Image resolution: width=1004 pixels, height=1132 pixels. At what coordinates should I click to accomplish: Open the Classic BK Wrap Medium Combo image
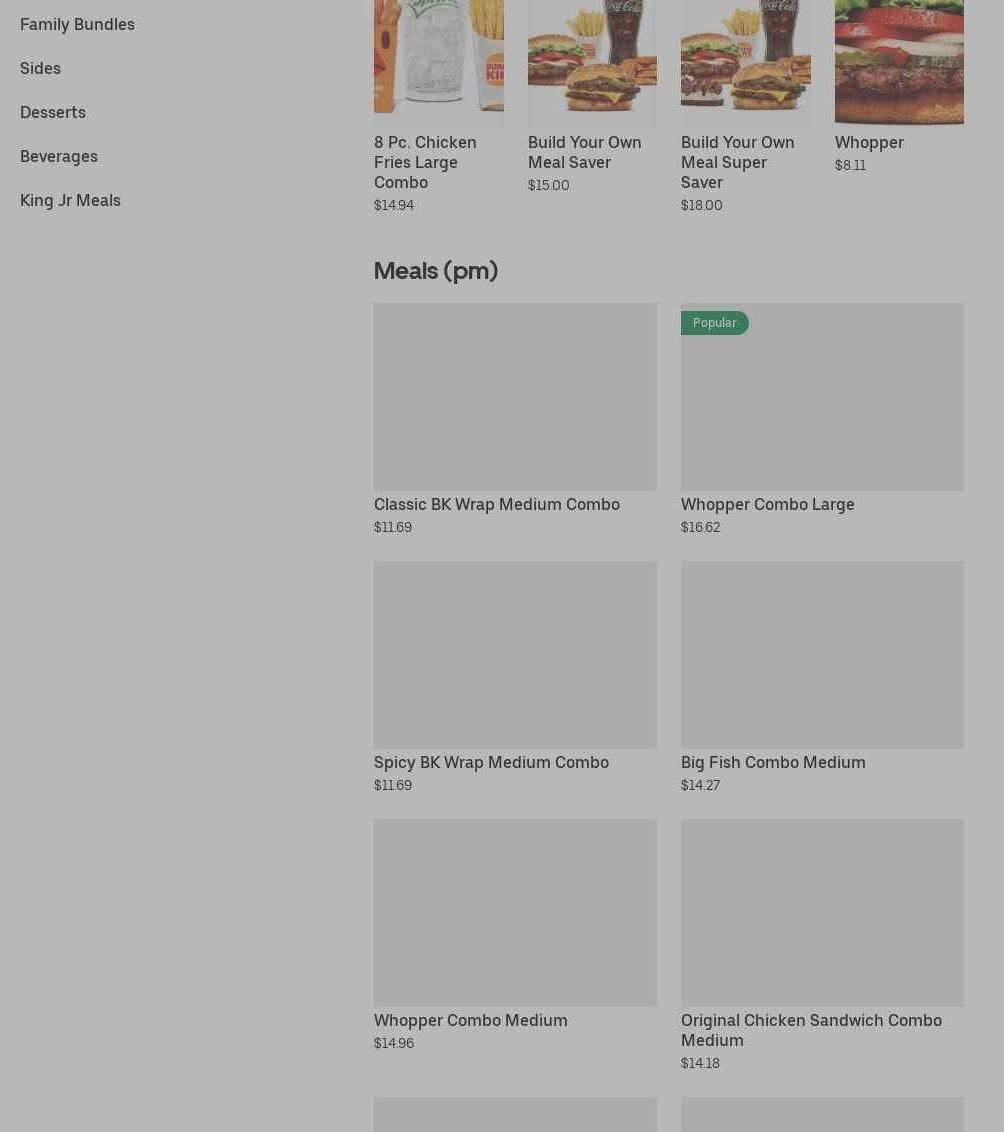tap(515, 397)
